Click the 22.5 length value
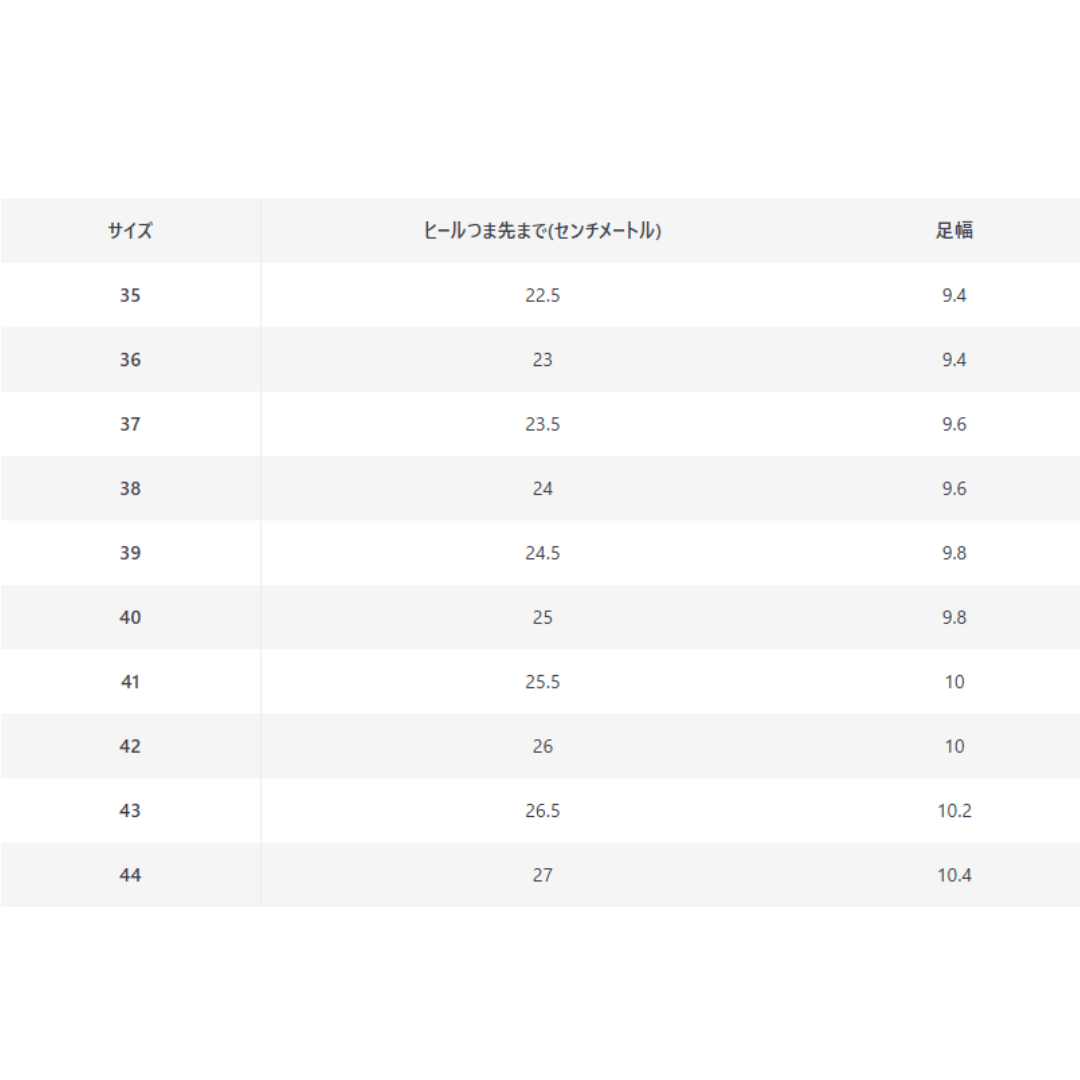Viewport: 1080px width, 1080px height. (542, 295)
